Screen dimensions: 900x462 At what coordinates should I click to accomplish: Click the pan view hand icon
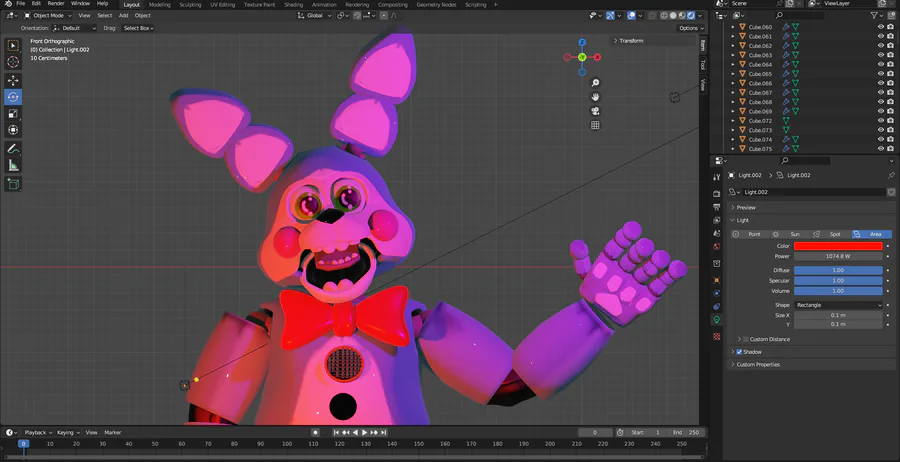coord(595,97)
